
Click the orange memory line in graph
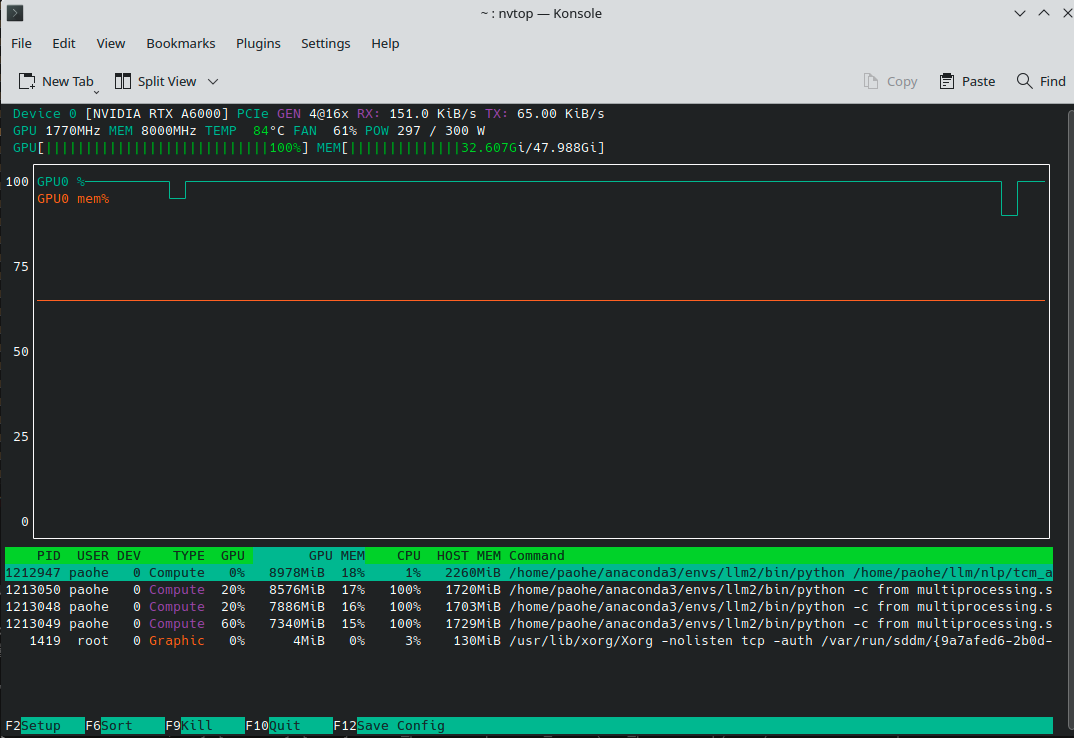coord(541,300)
